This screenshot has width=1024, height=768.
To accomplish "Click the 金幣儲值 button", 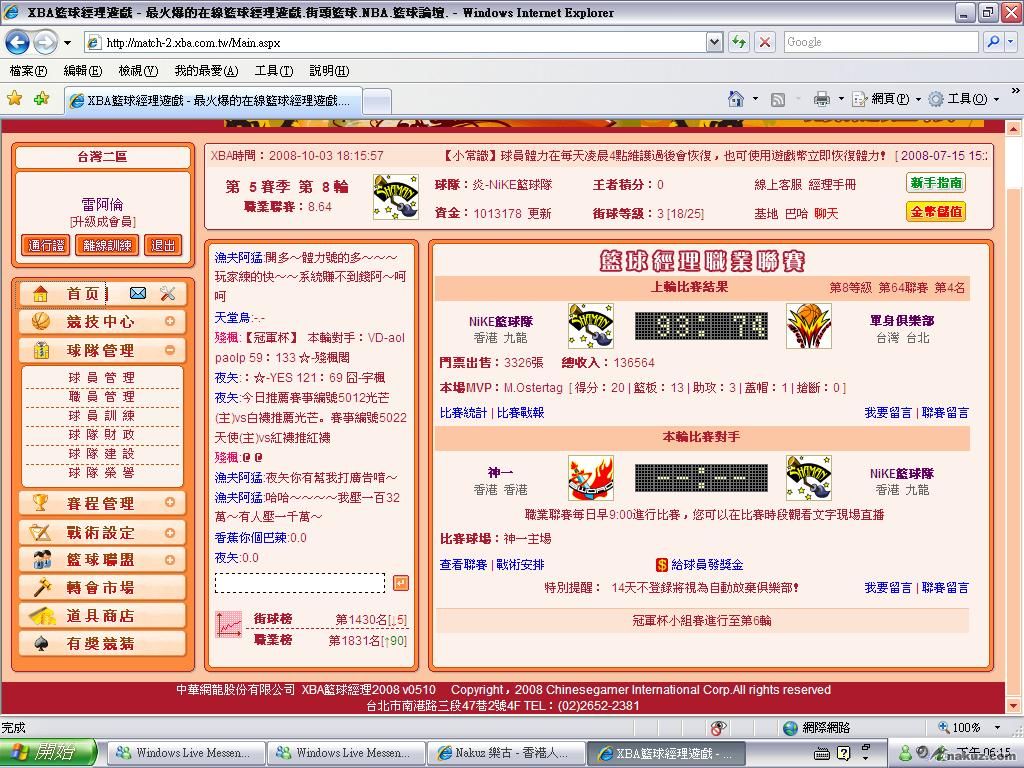I will (936, 212).
